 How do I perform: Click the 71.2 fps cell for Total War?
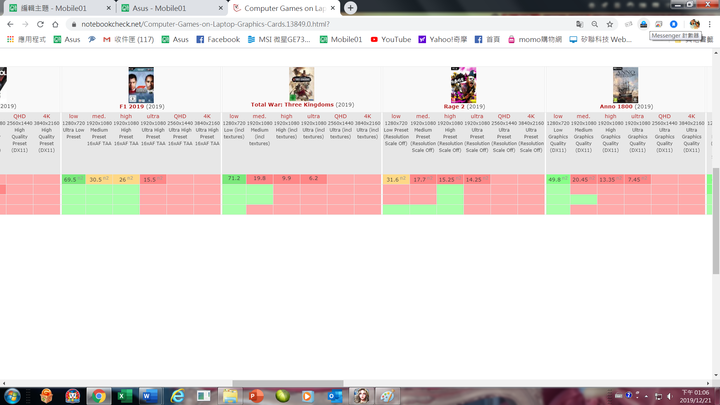(x=234, y=179)
